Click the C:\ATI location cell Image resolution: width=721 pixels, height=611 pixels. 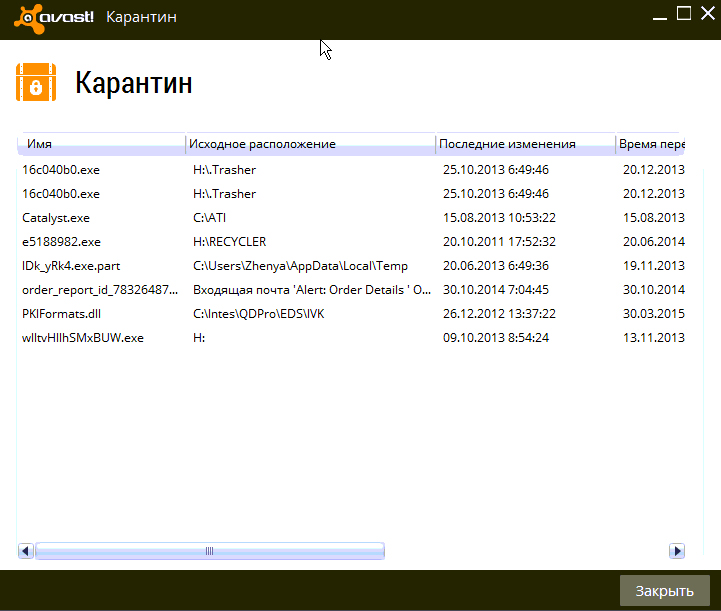tap(209, 218)
